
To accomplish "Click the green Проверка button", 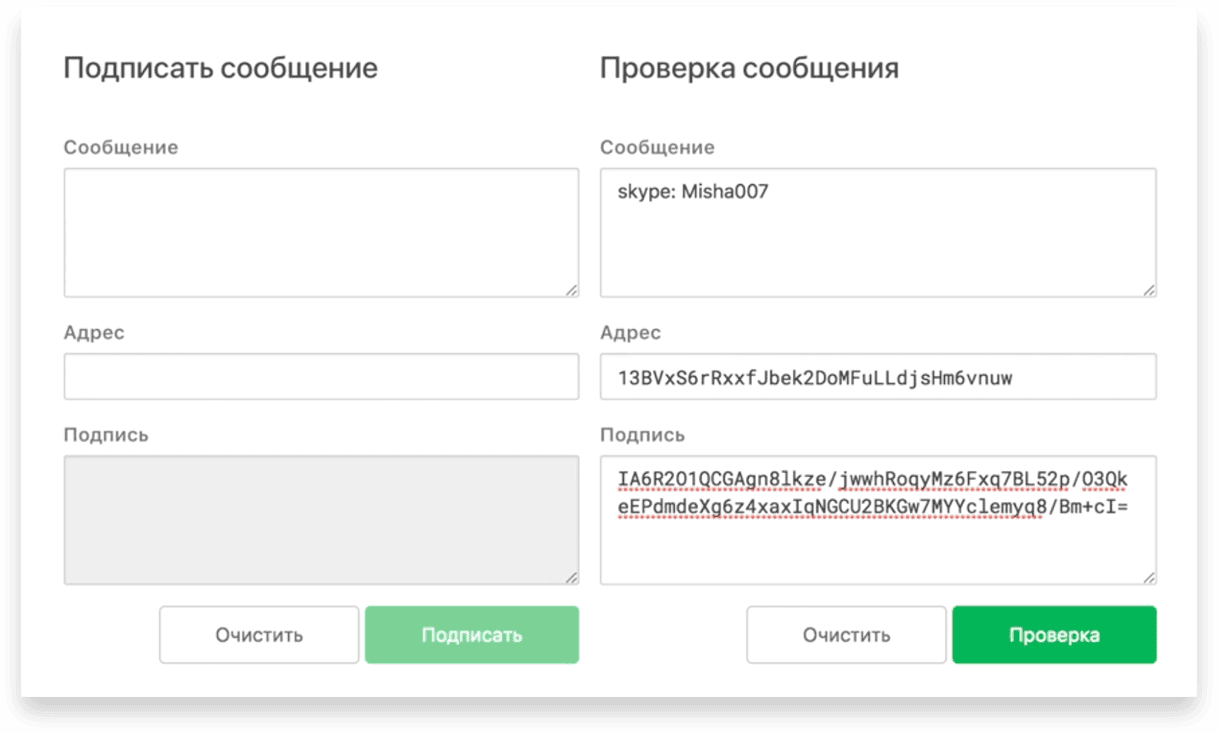I will [x=1054, y=635].
